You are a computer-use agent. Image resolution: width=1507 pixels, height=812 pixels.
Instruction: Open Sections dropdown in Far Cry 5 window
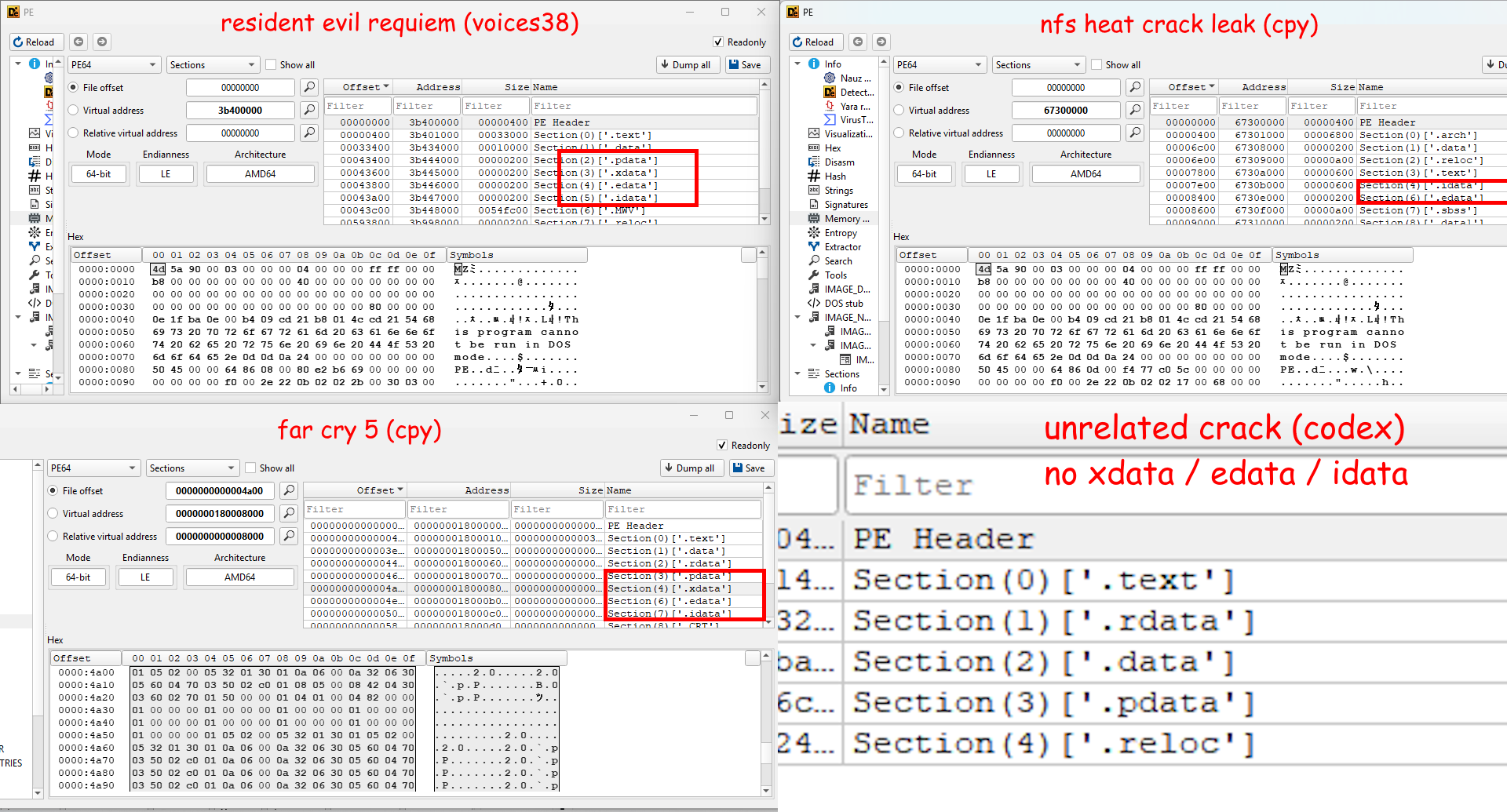[192, 468]
